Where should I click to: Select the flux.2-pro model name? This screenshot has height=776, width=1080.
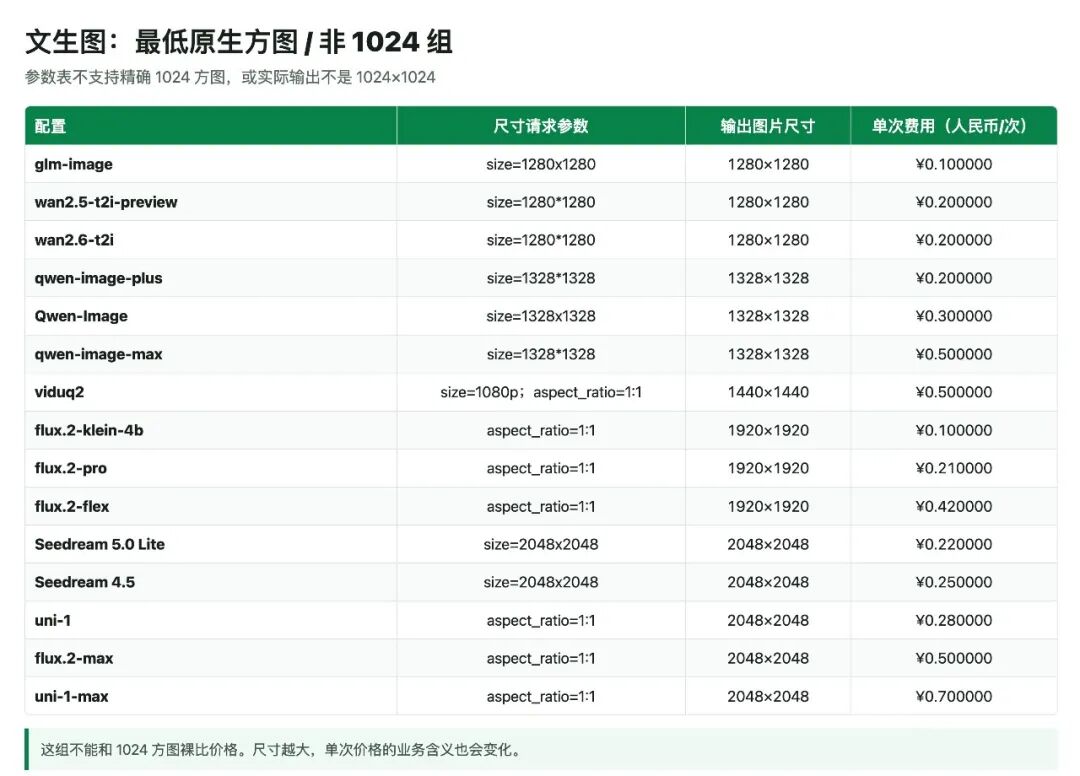(71, 468)
